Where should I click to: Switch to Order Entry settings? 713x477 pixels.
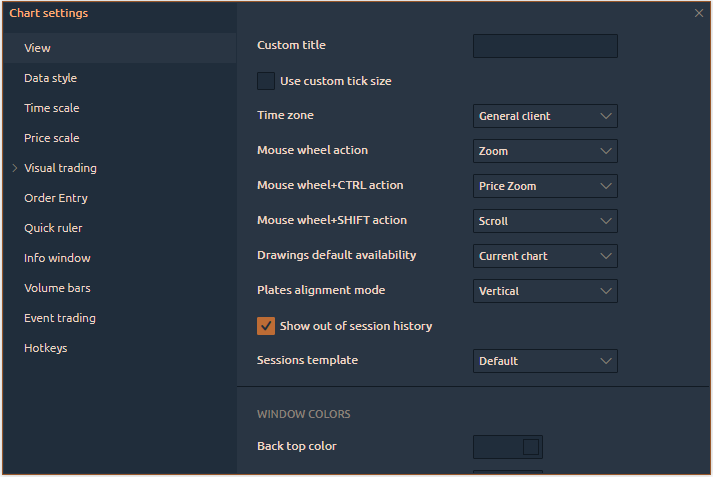(56, 198)
